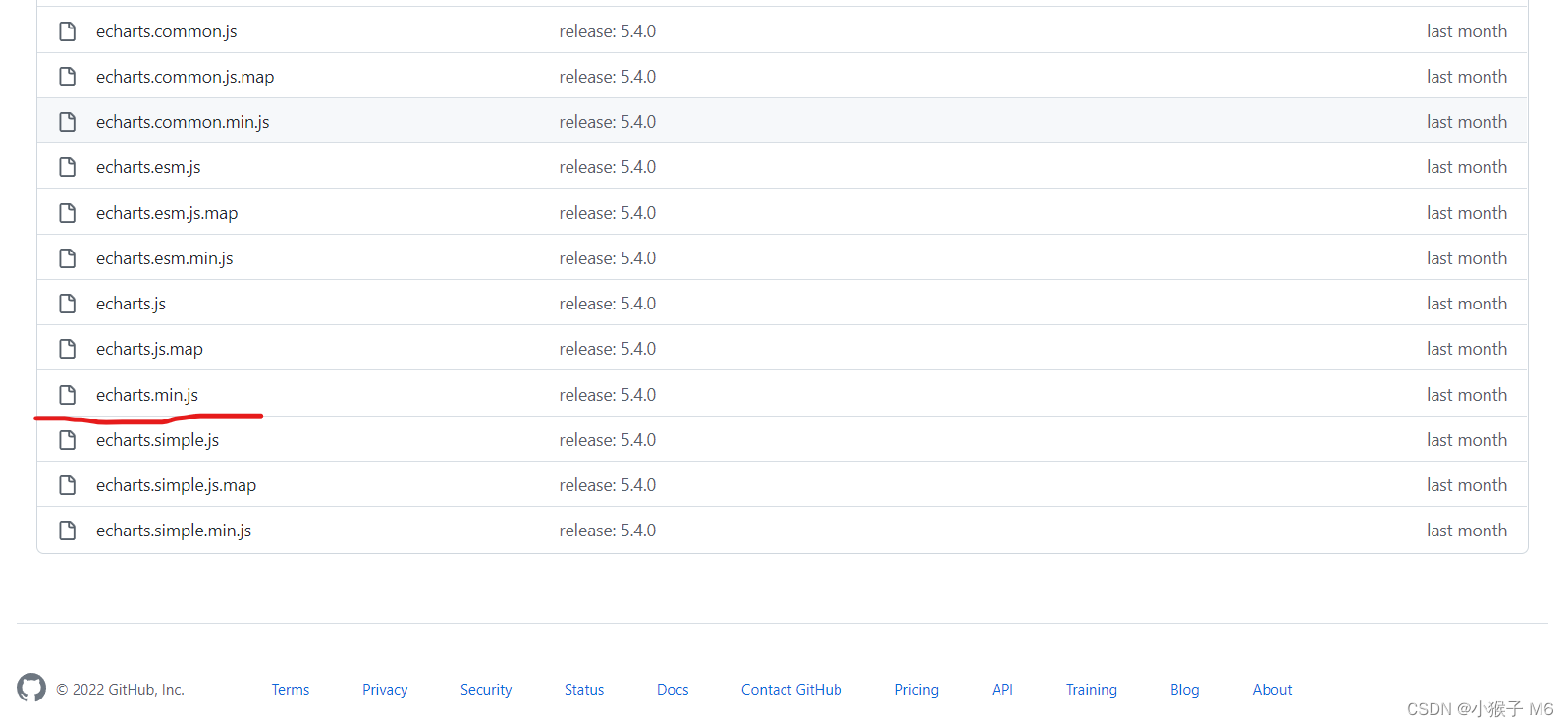Click the file icon beside echarts.simple.js.map
1568x727 pixels.
[67, 485]
